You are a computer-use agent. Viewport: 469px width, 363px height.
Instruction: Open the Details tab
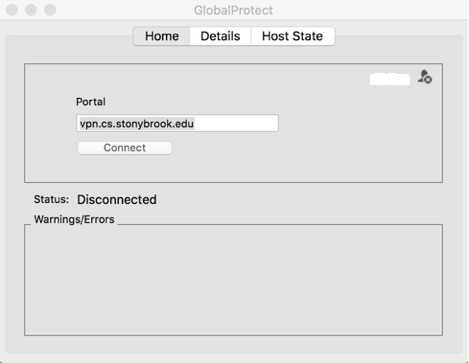220,36
